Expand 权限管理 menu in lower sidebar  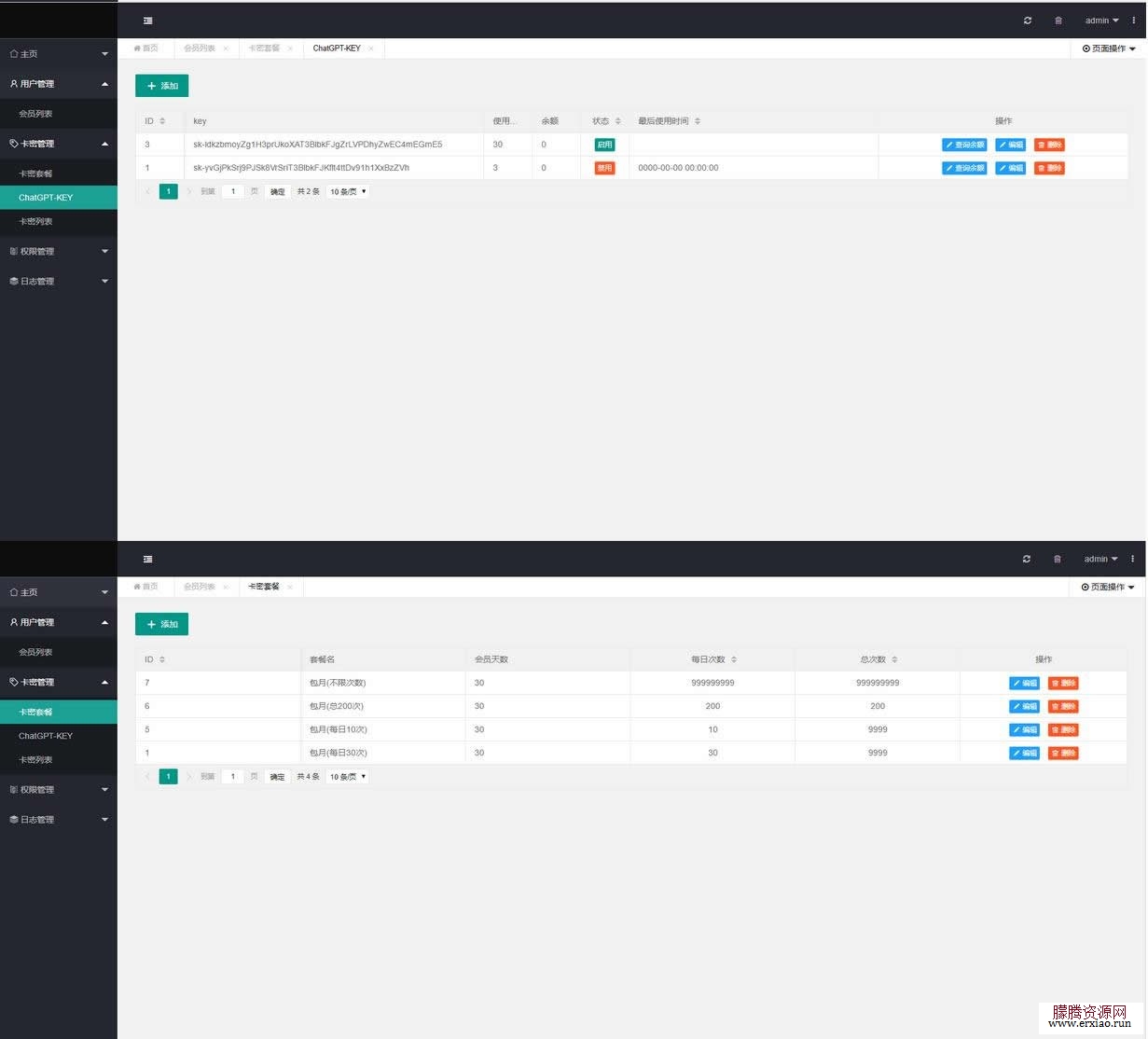59,789
